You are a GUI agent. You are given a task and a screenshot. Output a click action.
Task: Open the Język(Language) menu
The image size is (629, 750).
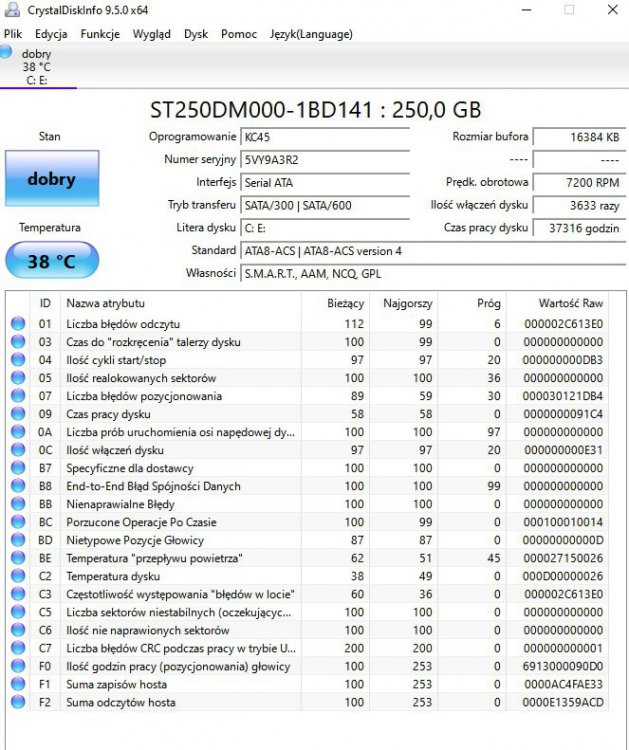(311, 33)
